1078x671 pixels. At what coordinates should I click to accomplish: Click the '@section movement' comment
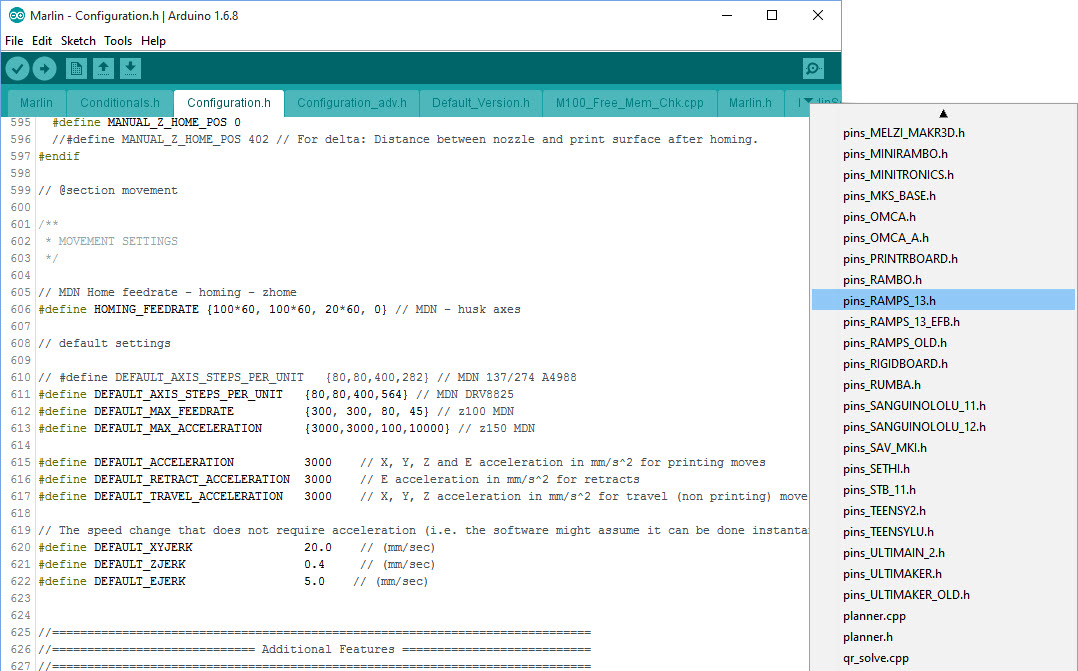[108, 190]
